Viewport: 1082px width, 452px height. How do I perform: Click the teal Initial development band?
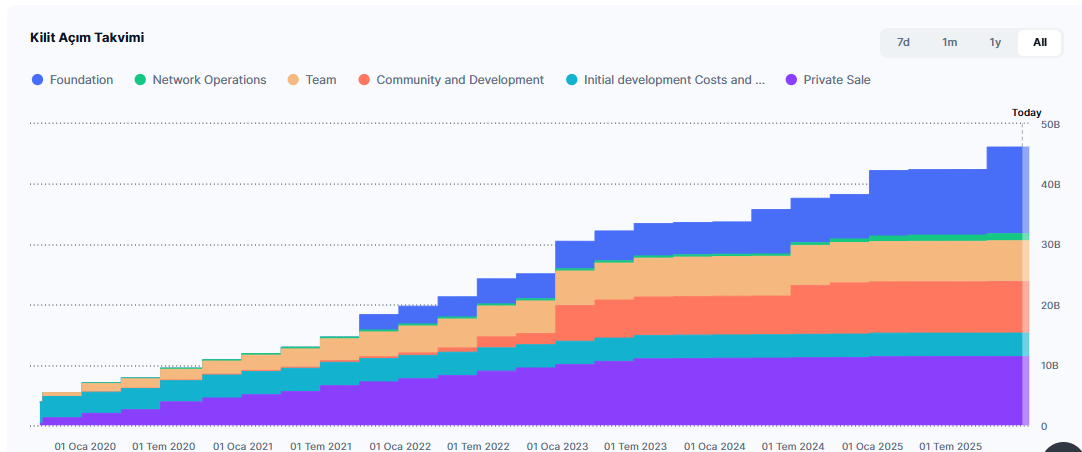click(x=700, y=346)
